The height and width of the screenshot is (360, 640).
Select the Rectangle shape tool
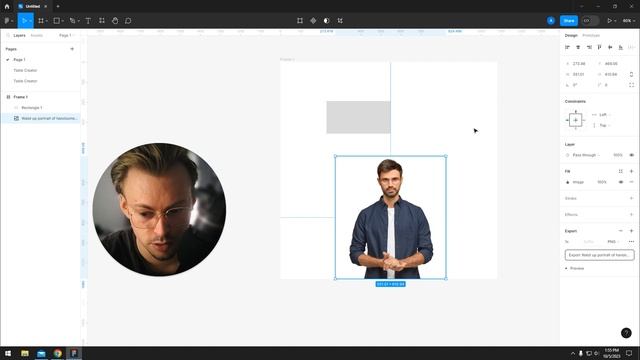click(57, 20)
